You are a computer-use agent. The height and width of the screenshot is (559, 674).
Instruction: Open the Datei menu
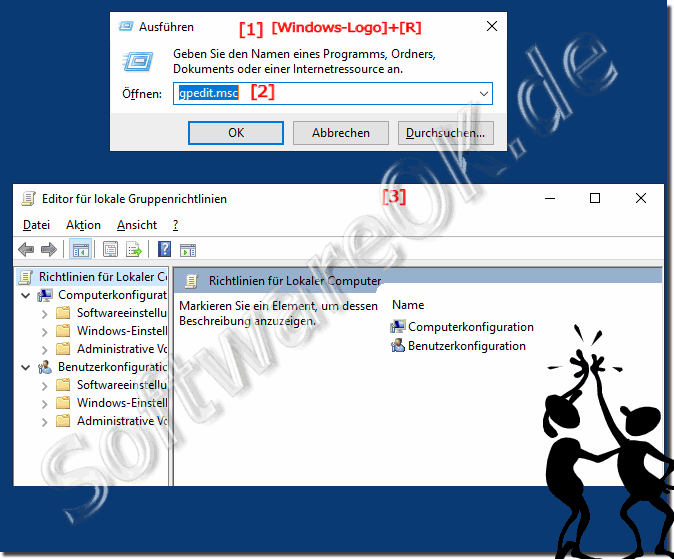[37, 225]
